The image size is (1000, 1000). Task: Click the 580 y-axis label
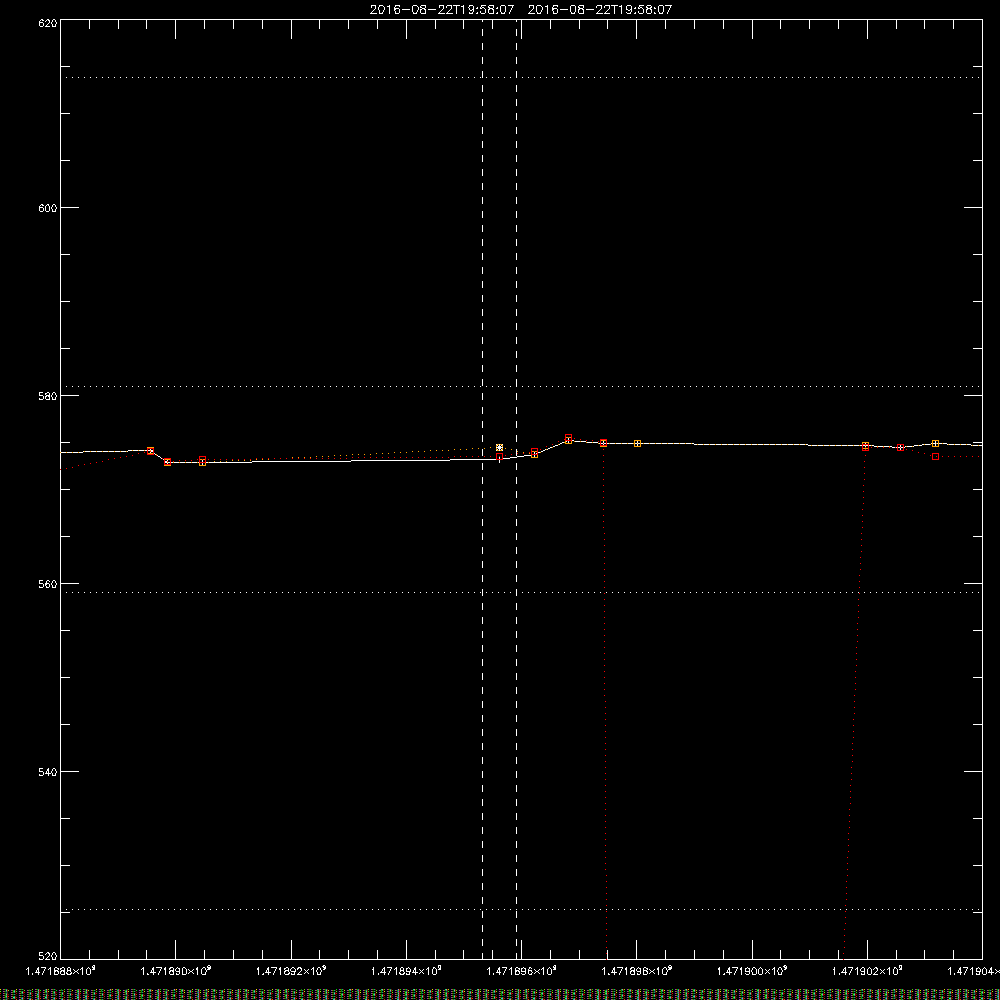point(48,396)
